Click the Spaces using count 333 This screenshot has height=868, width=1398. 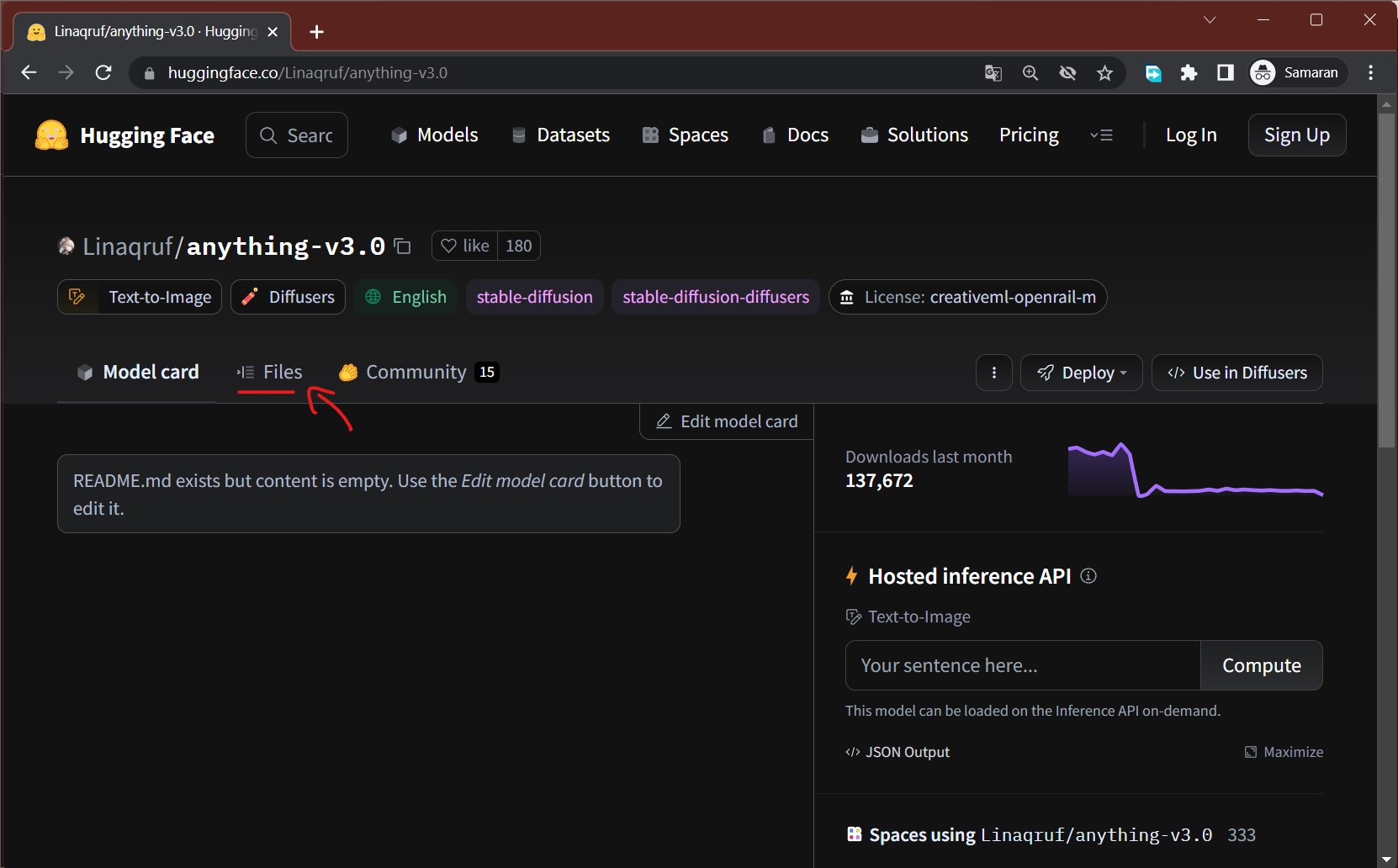[1242, 834]
